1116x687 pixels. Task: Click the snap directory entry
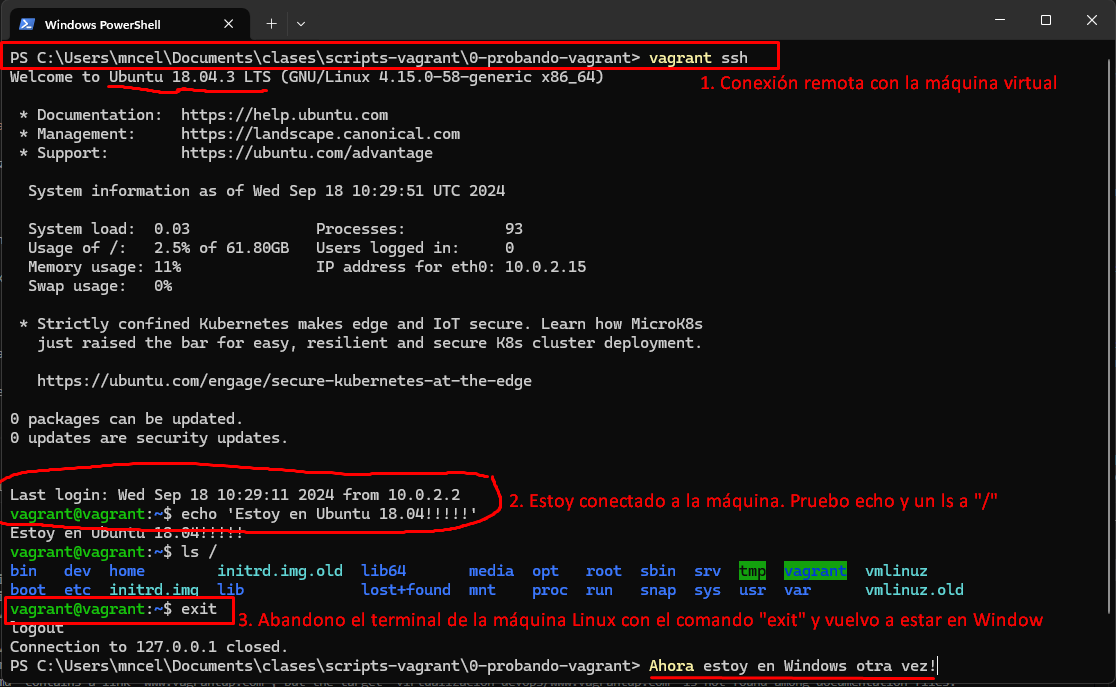point(658,589)
